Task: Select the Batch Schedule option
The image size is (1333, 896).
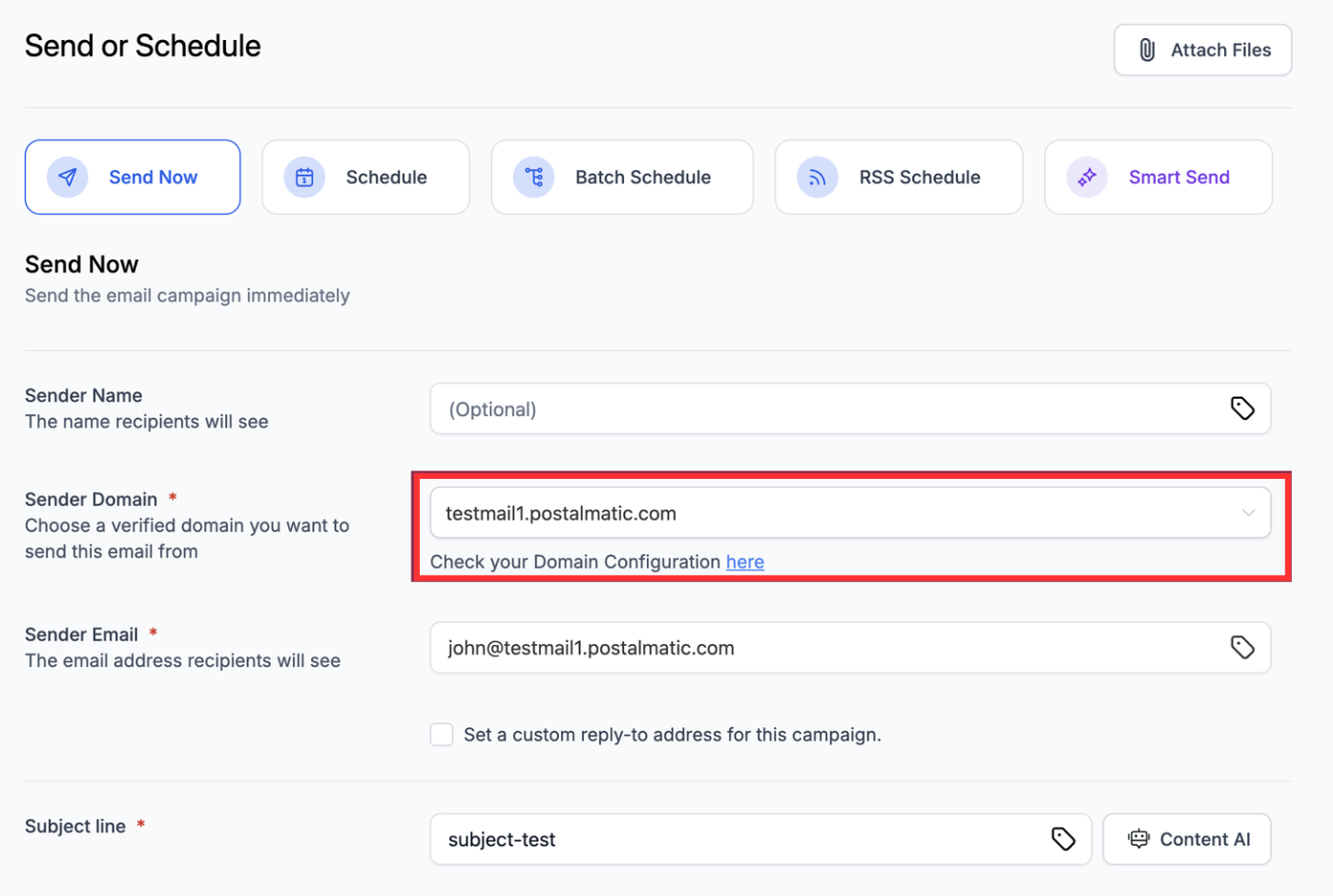Action: pos(622,177)
